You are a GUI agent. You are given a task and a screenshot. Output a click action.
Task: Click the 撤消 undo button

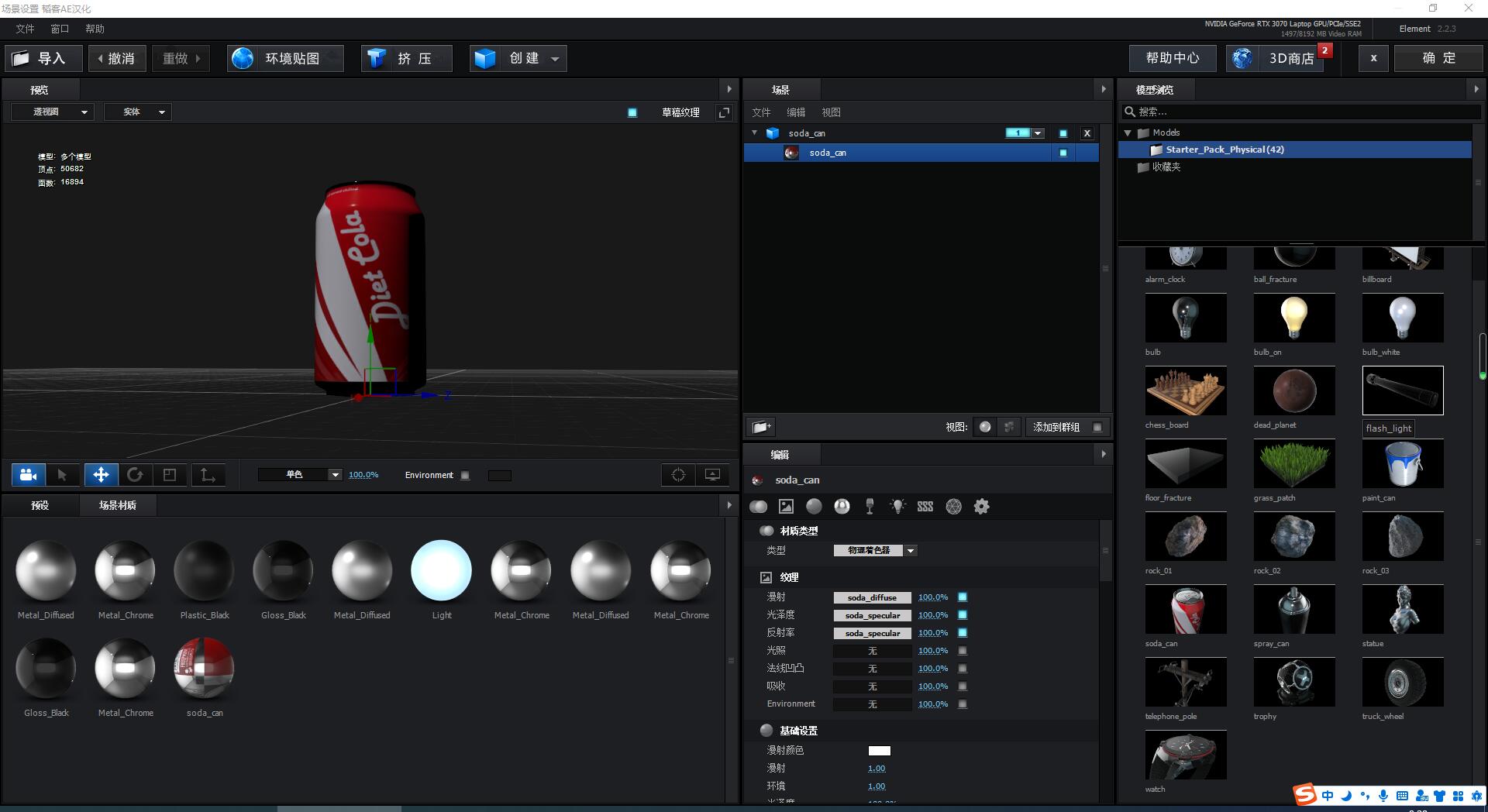117,59
